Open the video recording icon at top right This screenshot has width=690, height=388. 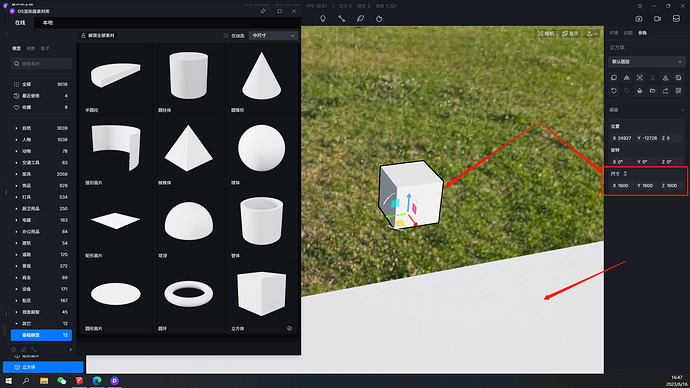pyautogui.click(x=657, y=19)
